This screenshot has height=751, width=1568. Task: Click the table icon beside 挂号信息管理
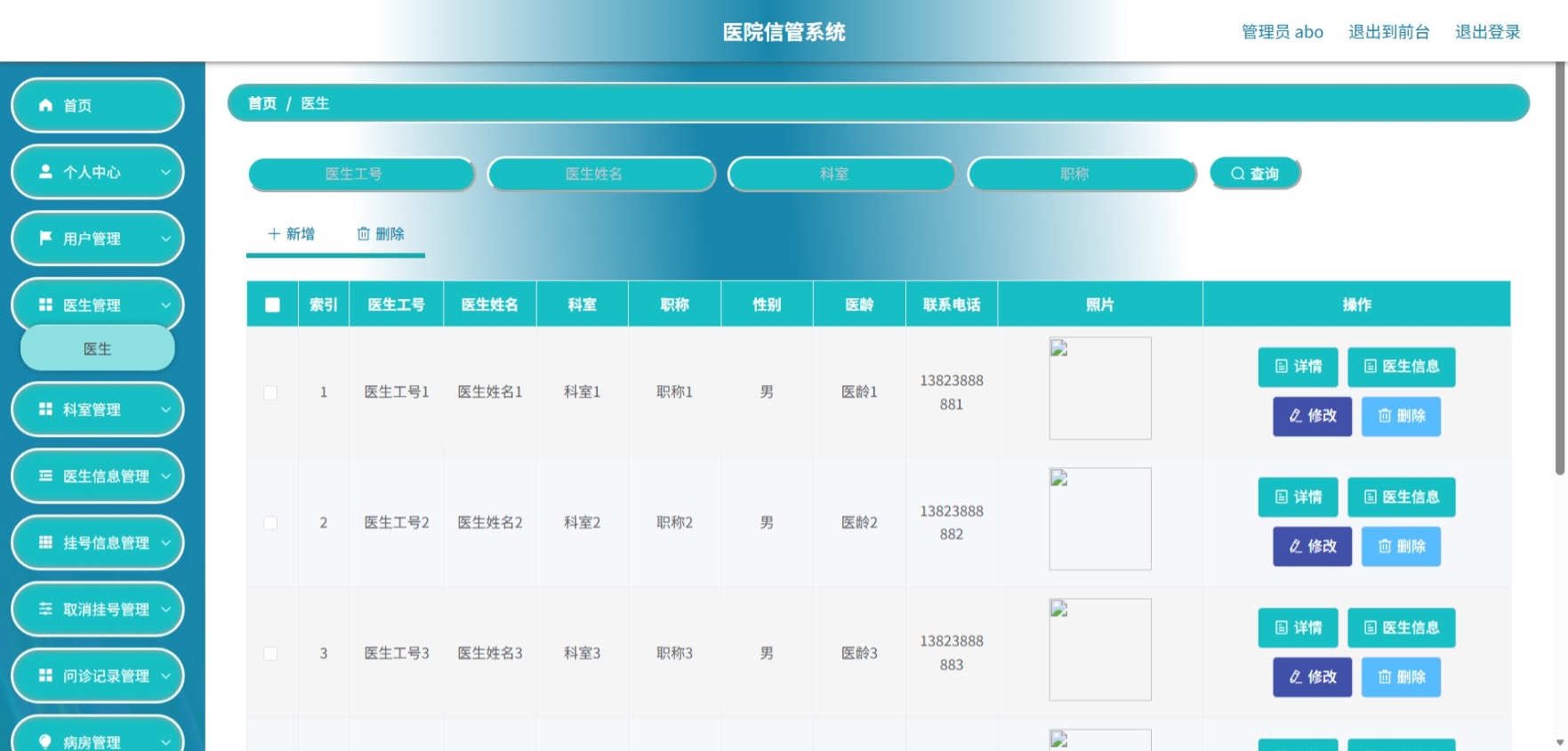pos(45,542)
